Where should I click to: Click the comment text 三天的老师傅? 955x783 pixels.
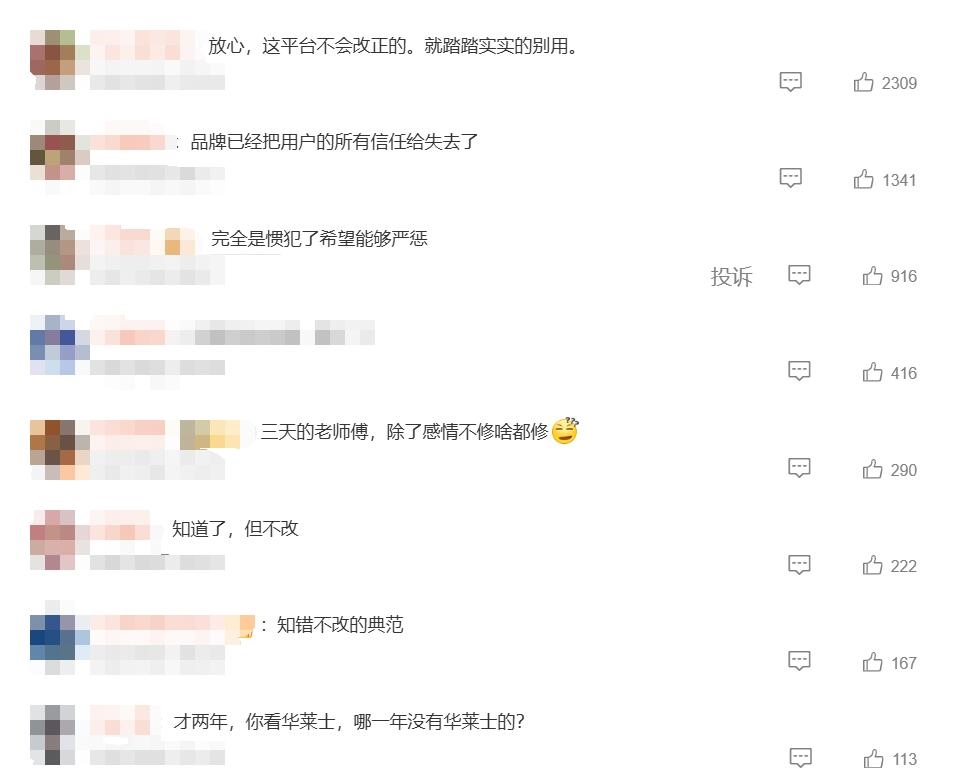tap(314, 432)
